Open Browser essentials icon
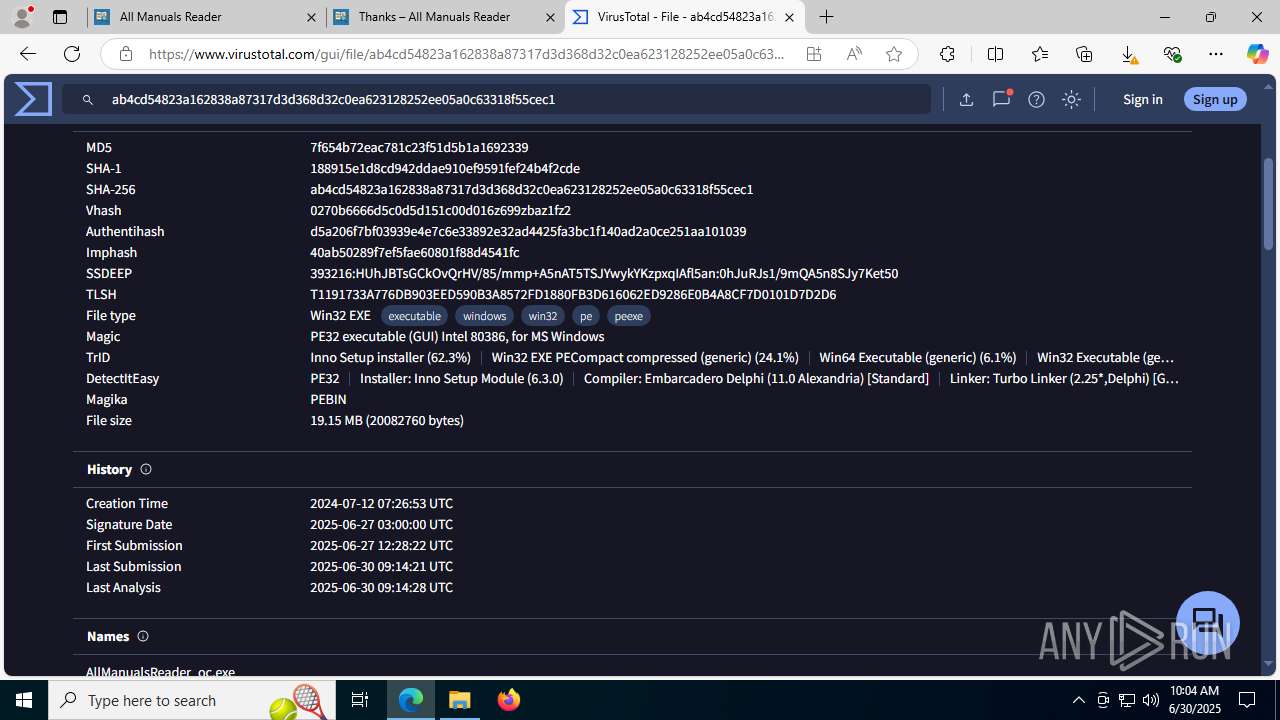Image resolution: width=1280 pixels, height=720 pixels. pos(1172,54)
